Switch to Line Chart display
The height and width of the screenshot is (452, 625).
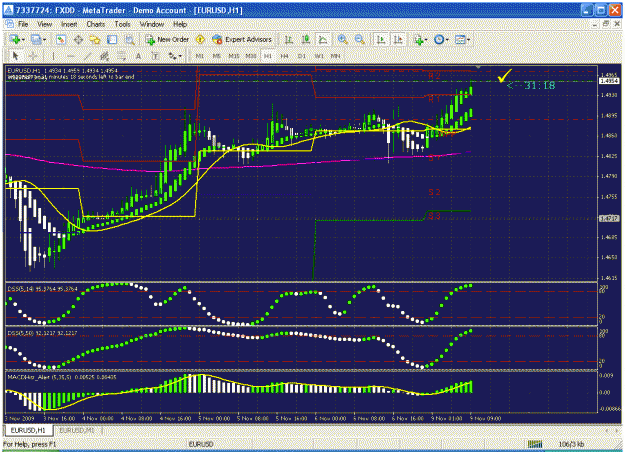point(323,39)
